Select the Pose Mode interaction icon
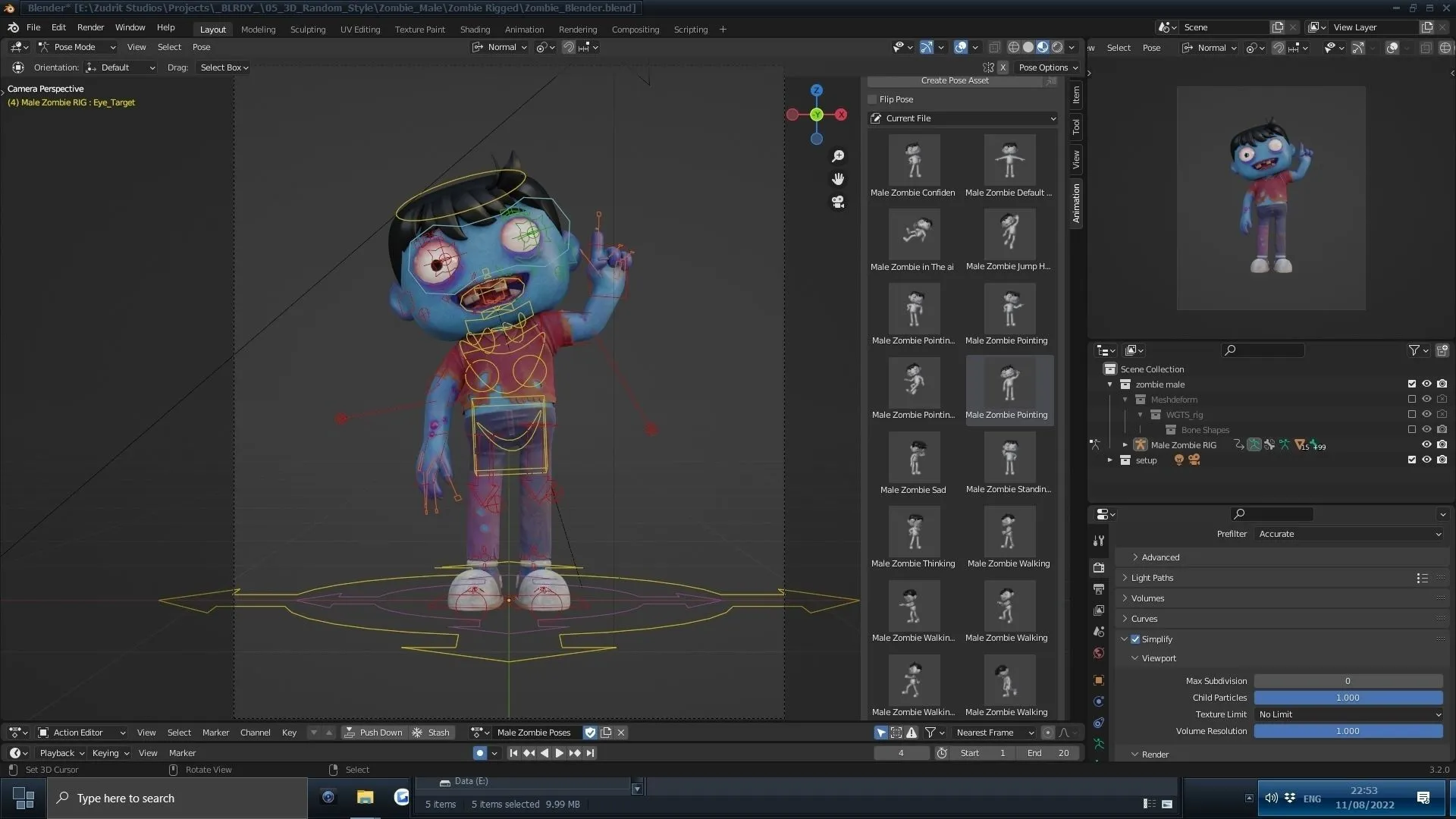This screenshot has width=1456, height=819. click(43, 47)
